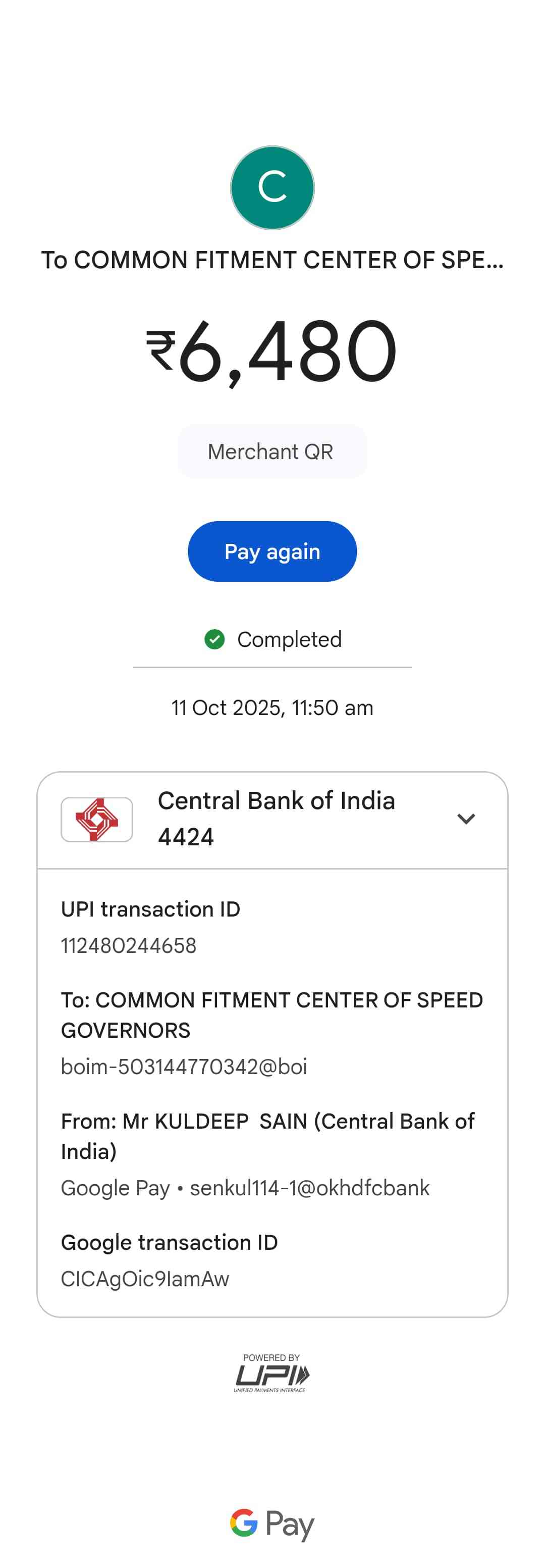Click the Completed status text
Screen dimensions: 545x1568
click(x=290, y=639)
